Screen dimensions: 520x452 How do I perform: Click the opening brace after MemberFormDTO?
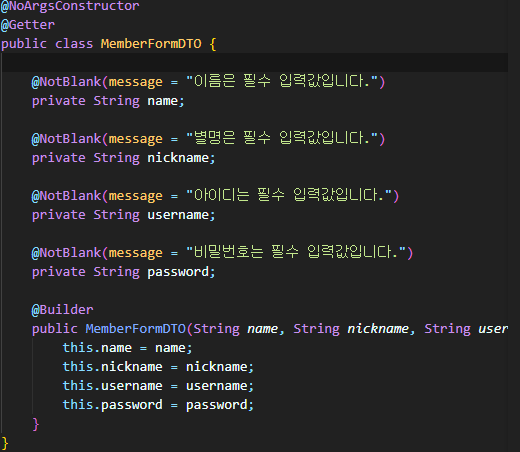point(213,44)
